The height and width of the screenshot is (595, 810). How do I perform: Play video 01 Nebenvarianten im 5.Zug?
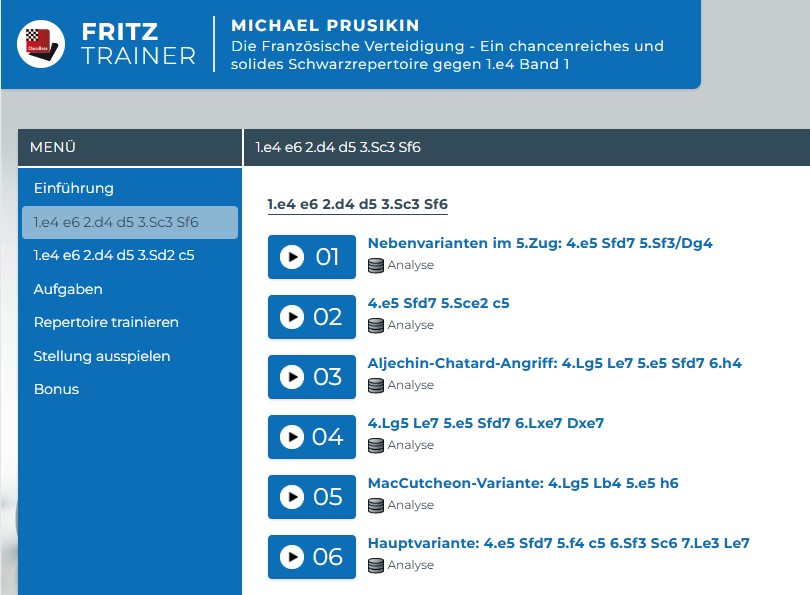[311, 257]
